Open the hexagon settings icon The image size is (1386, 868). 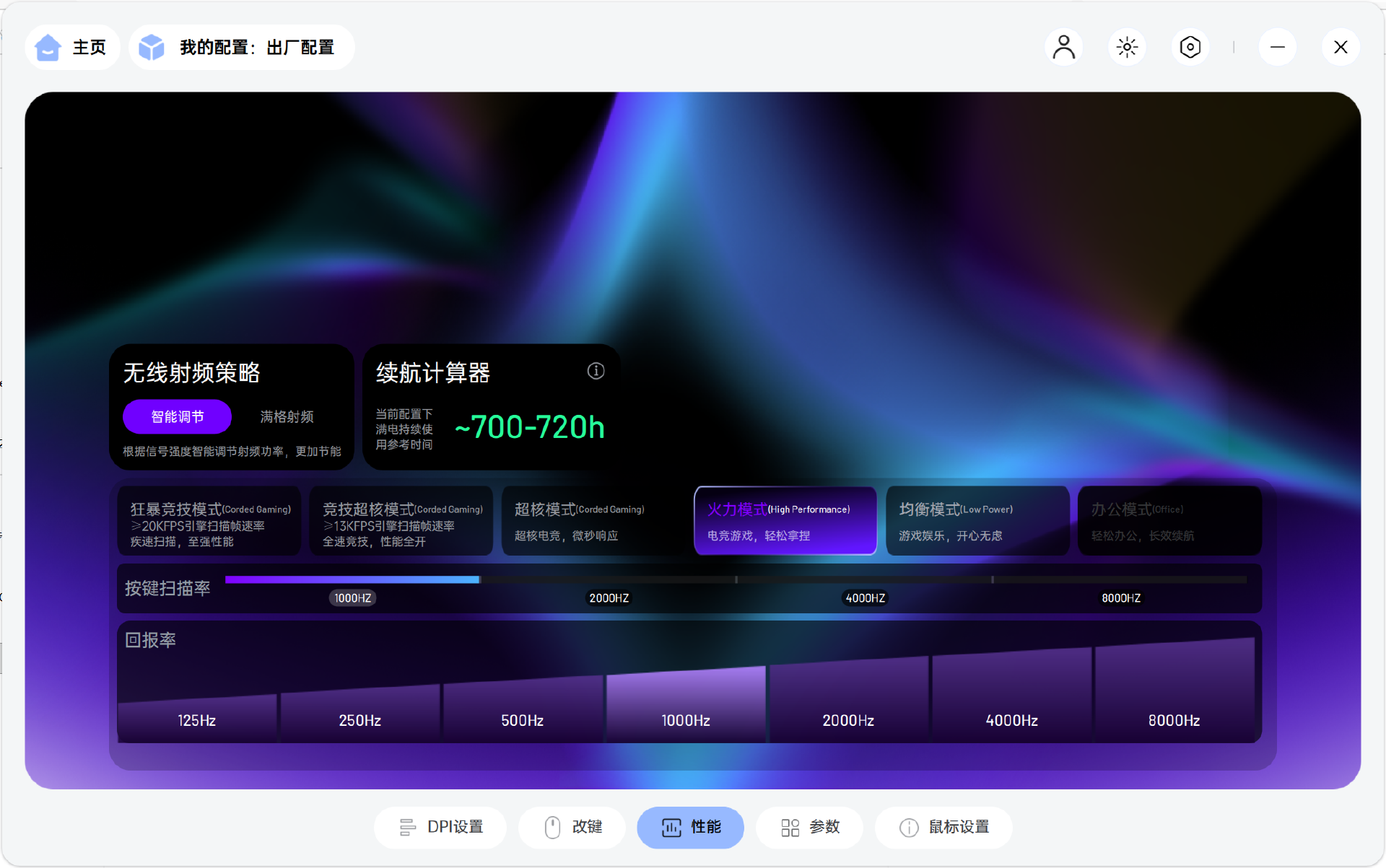point(1190,48)
